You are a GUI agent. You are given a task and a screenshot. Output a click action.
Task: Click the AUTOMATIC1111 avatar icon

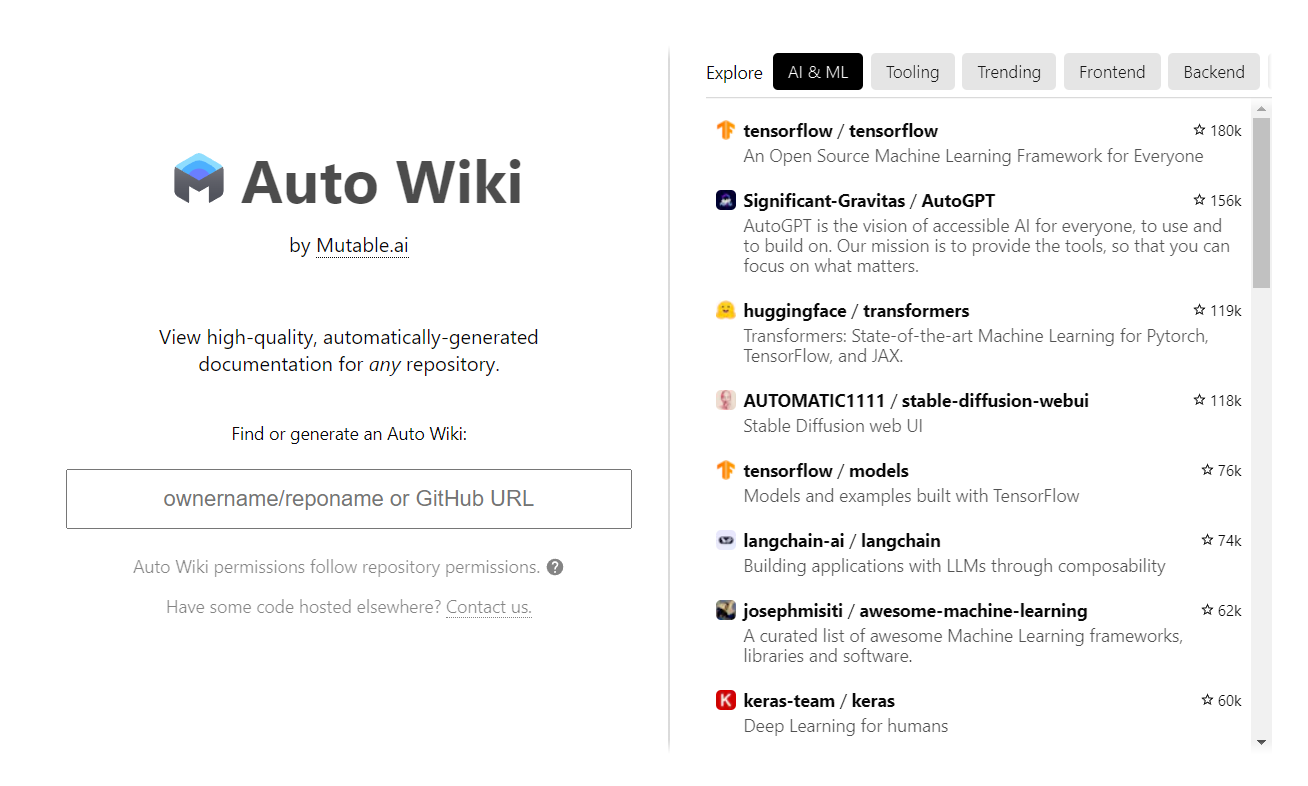[x=725, y=400]
